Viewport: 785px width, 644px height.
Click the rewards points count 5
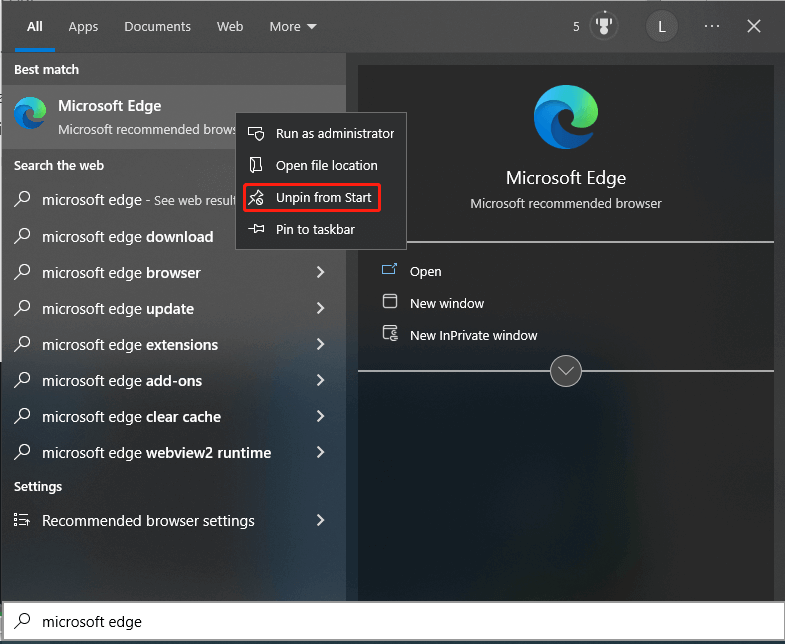(x=576, y=27)
